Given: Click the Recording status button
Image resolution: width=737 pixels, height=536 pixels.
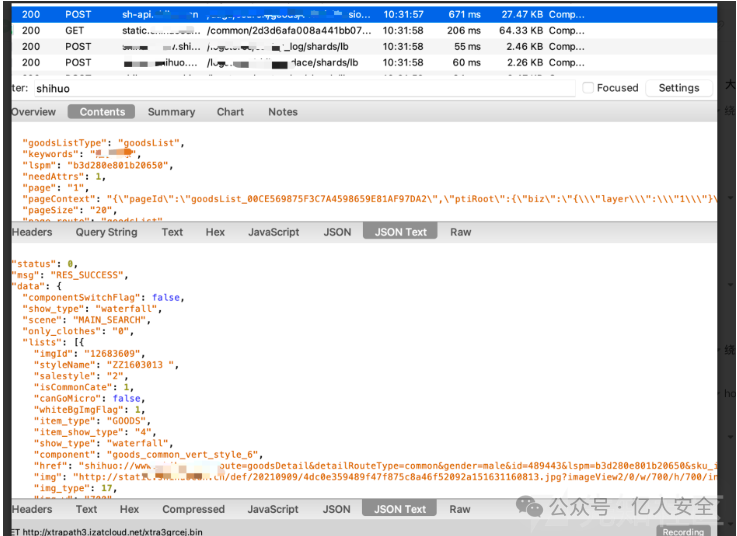Looking at the screenshot, I should [683, 531].
